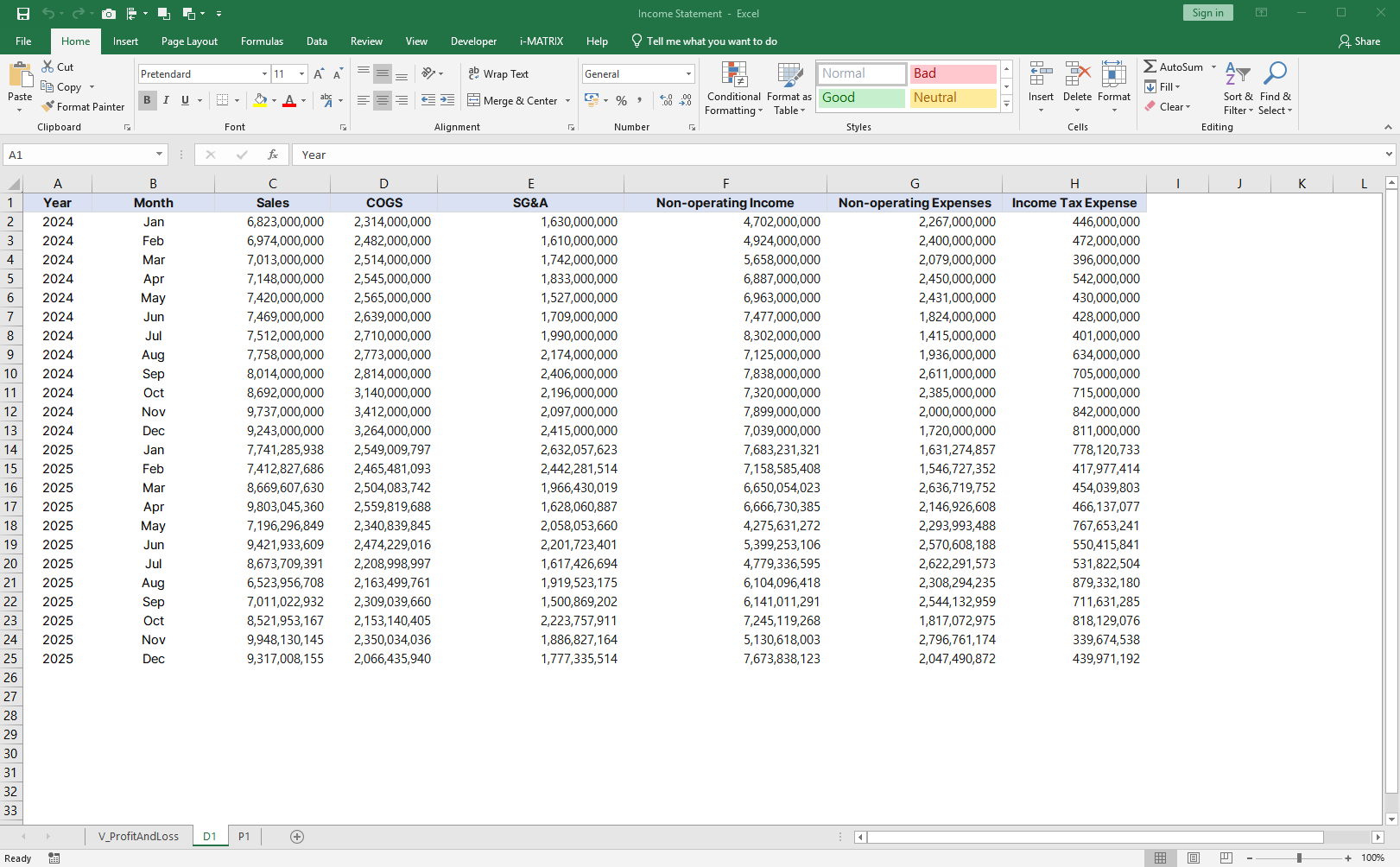Open the Name Box dropdown arrow
The width and height of the screenshot is (1400, 867).
click(159, 155)
